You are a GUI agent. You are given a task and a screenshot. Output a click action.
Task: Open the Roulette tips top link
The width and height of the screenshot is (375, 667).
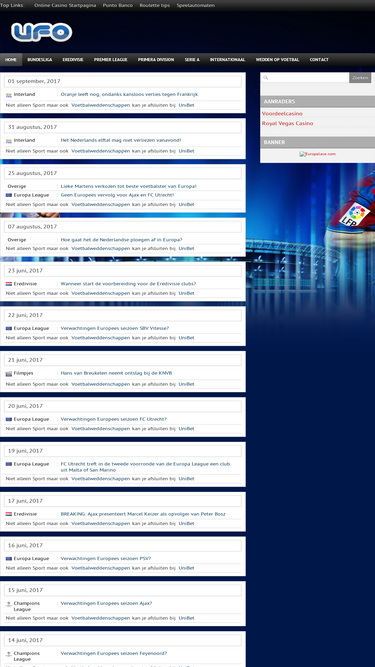point(155,6)
